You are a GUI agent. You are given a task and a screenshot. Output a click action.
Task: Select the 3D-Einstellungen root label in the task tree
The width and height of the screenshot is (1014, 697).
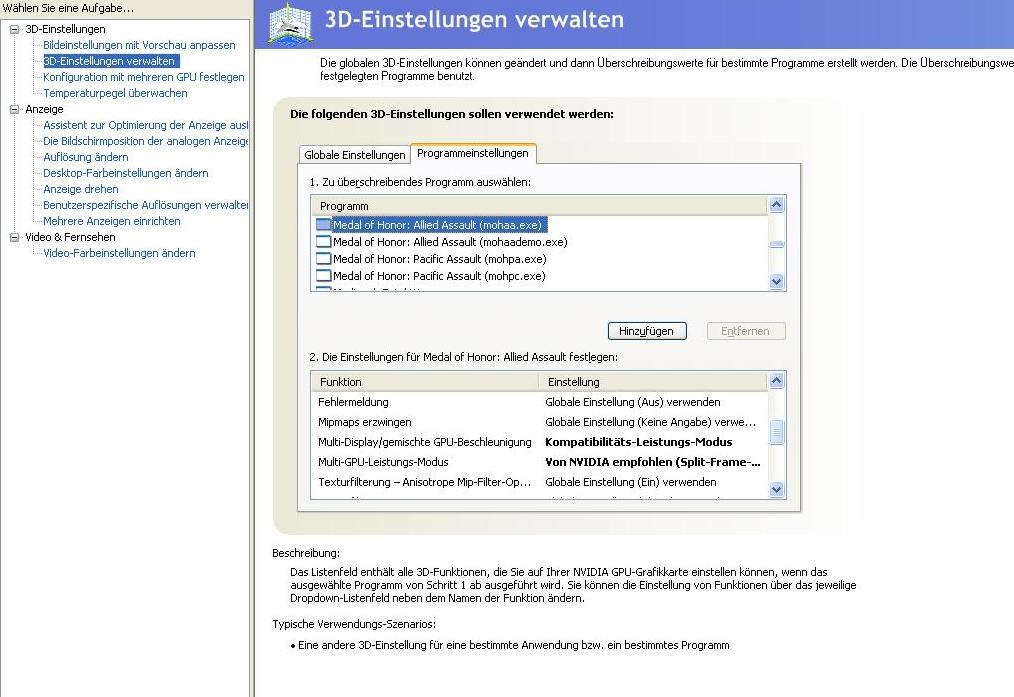pos(65,29)
